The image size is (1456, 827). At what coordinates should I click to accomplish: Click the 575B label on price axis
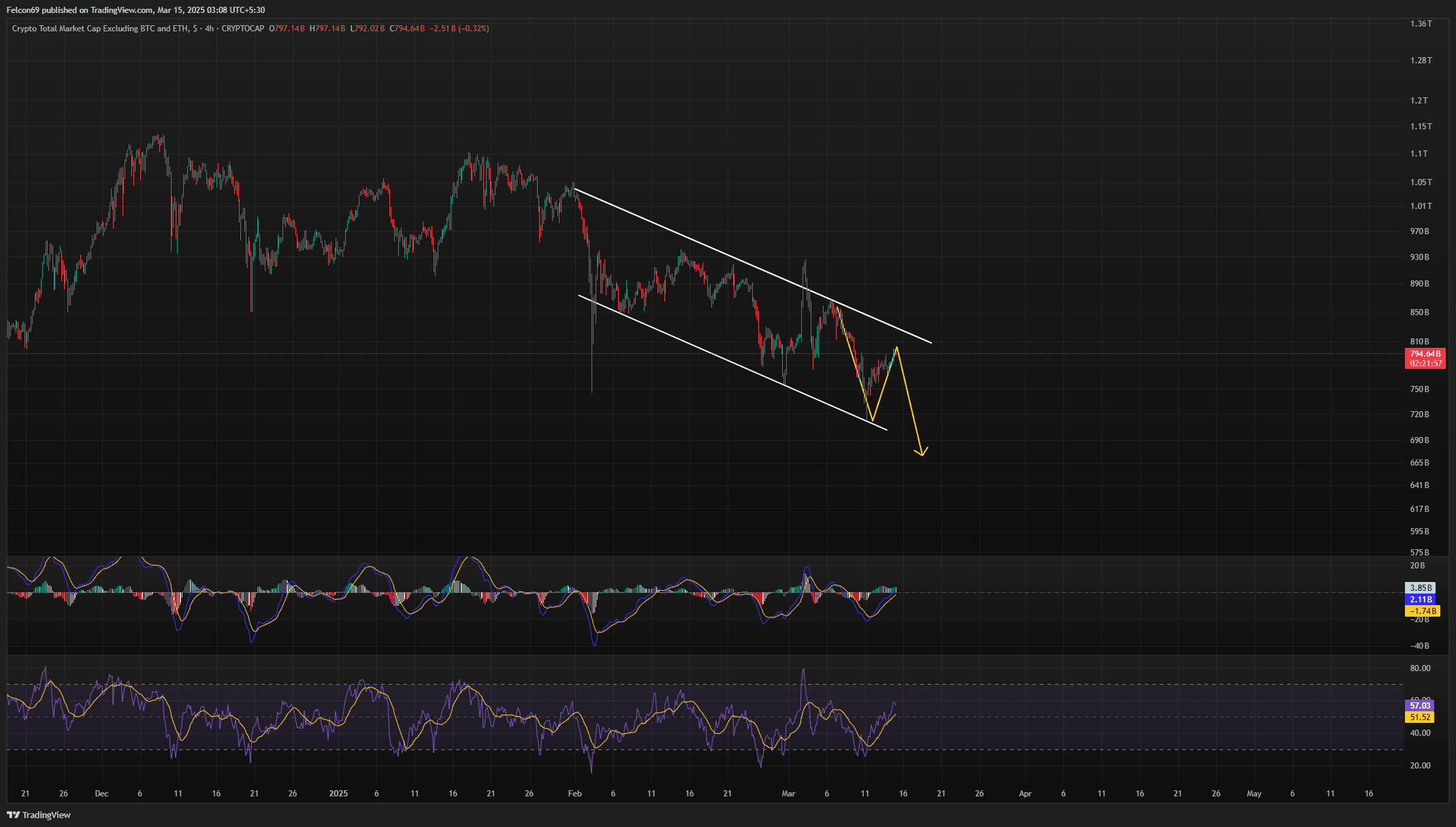click(x=1419, y=553)
